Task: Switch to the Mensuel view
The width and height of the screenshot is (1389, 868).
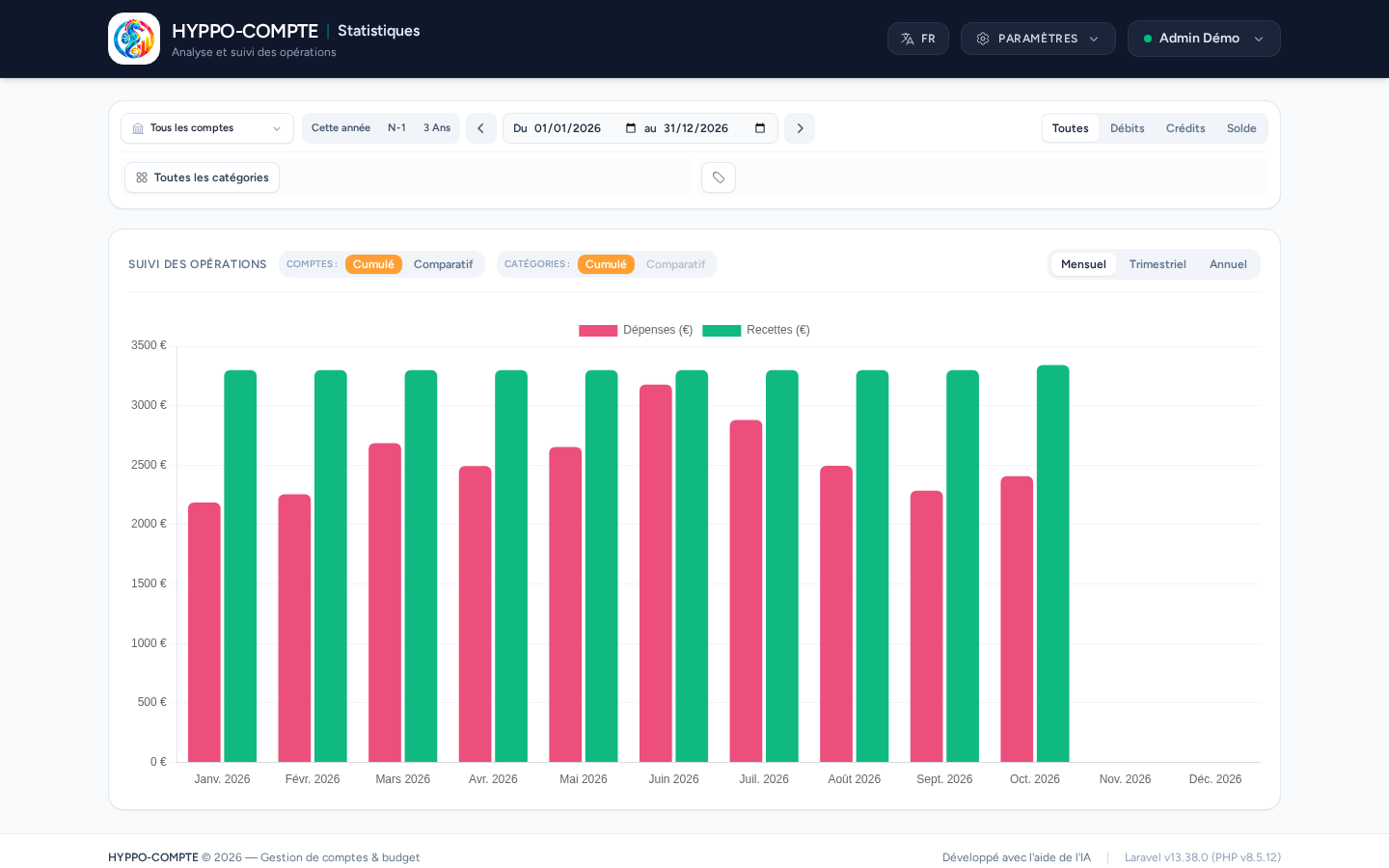Action: (x=1083, y=264)
